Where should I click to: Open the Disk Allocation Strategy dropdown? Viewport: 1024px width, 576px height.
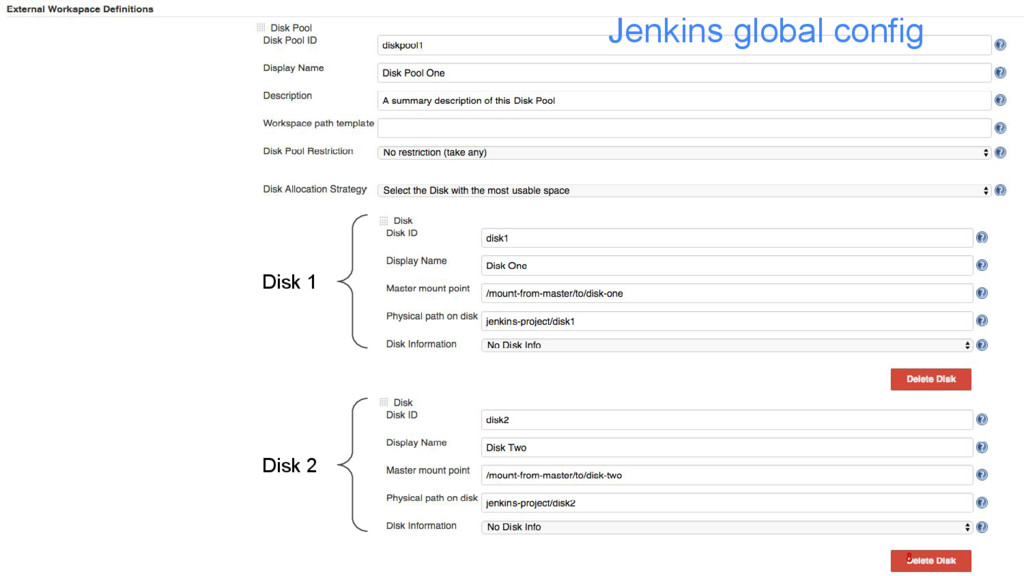coord(684,190)
